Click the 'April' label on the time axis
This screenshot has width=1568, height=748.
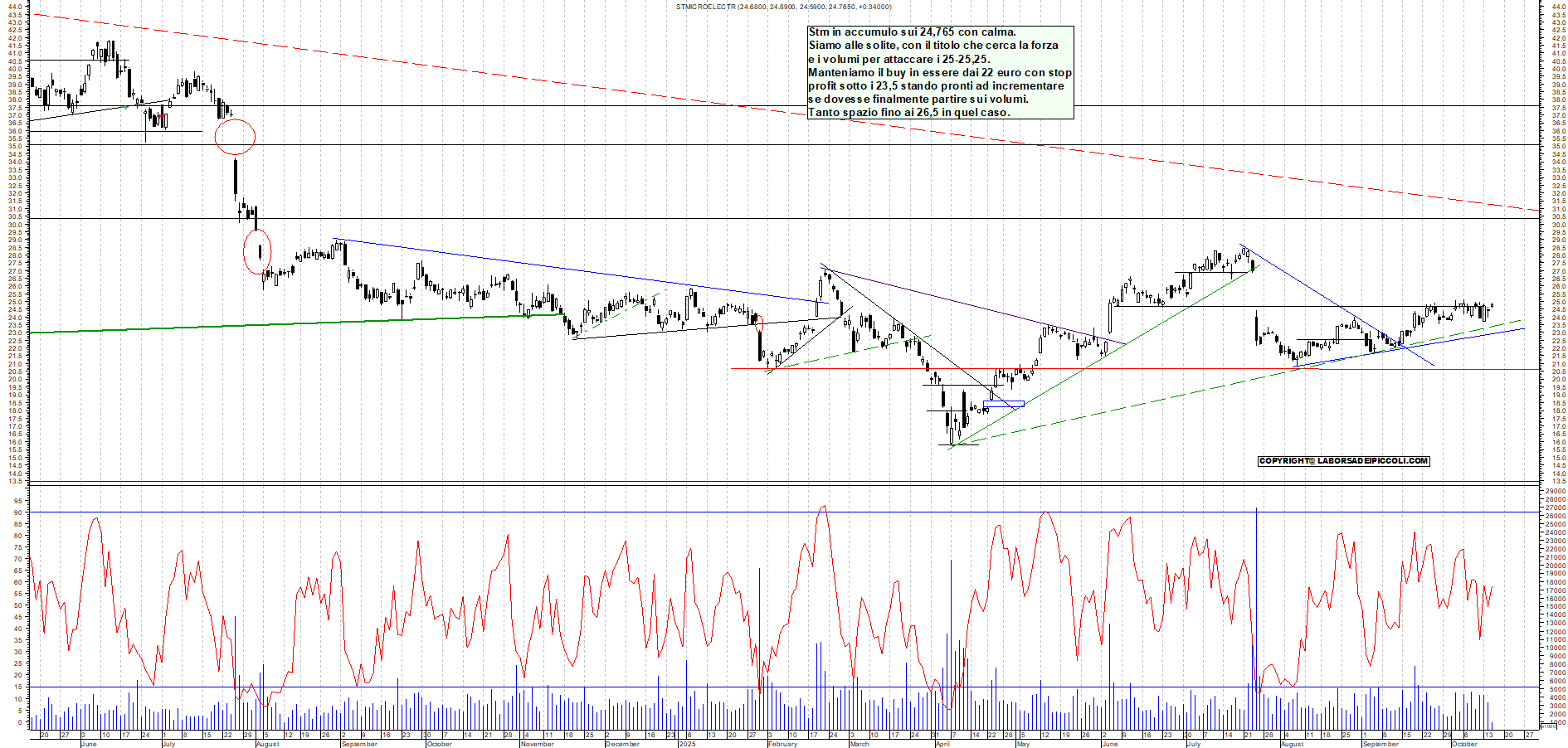tap(942, 744)
